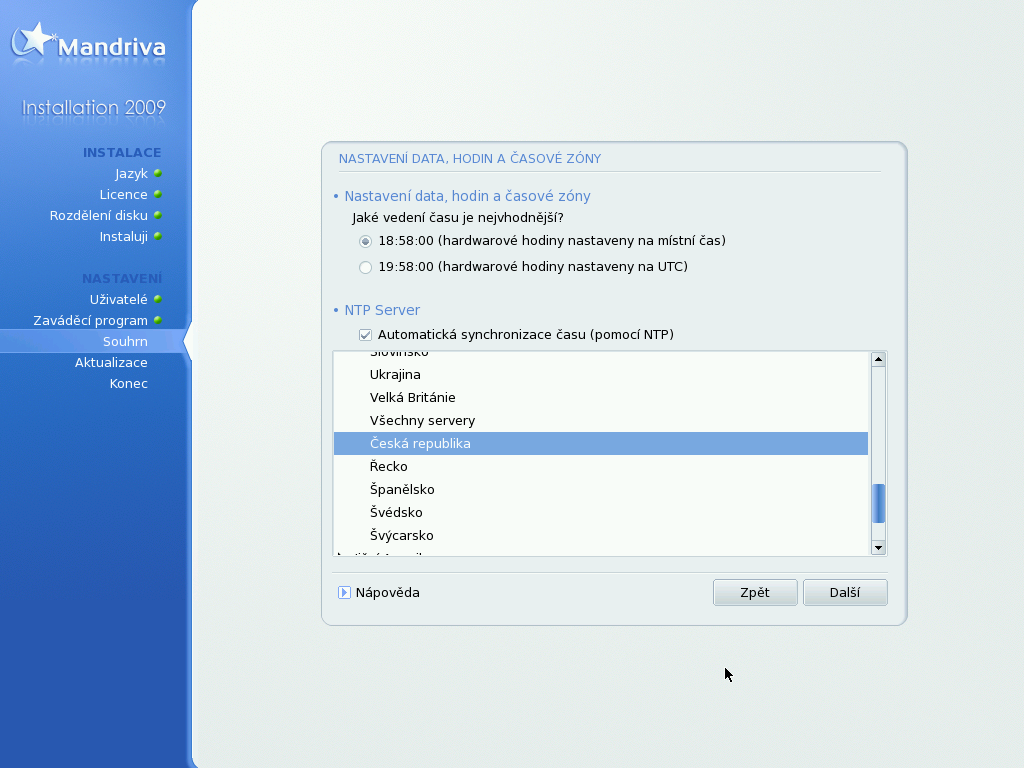
Task: Click the Instaluji step in sidebar
Action: coord(123,236)
